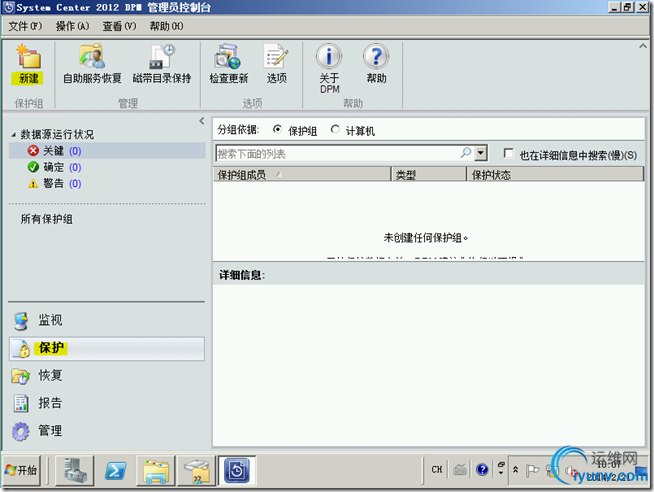
Task: Click the magnifier search icon
Action: pyautogui.click(x=465, y=153)
